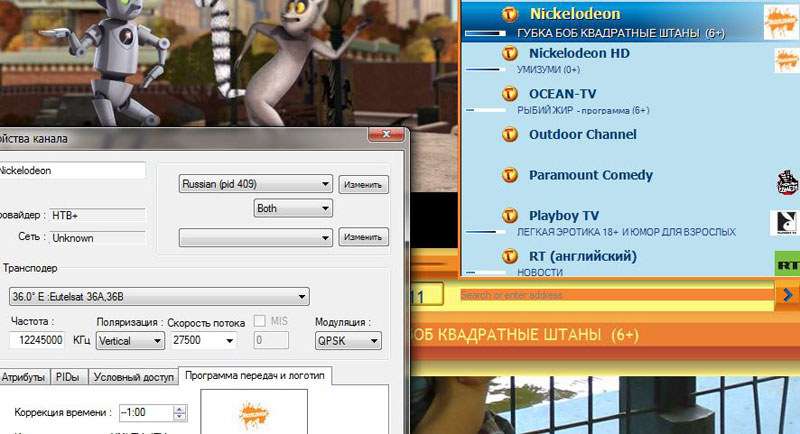Click Изменить button next to Russian audio
Image resolution: width=800 pixels, height=434 pixels.
[x=362, y=185]
